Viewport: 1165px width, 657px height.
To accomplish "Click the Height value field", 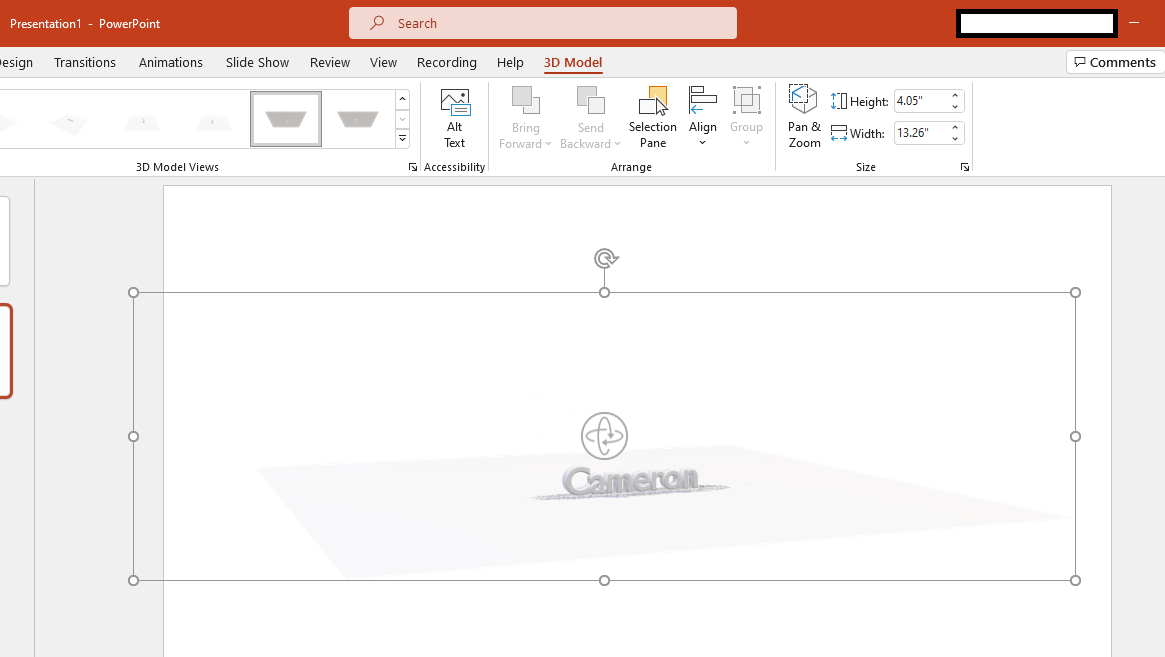I will [x=920, y=101].
